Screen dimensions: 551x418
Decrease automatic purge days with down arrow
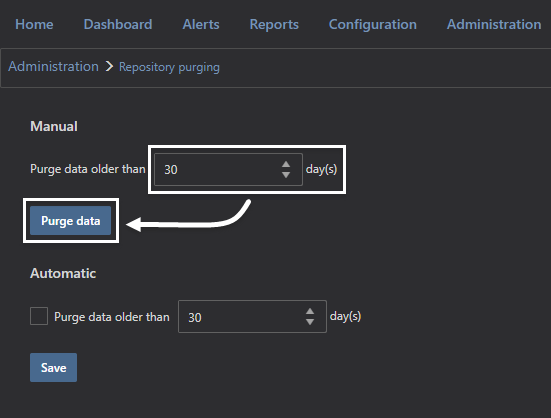(310, 322)
